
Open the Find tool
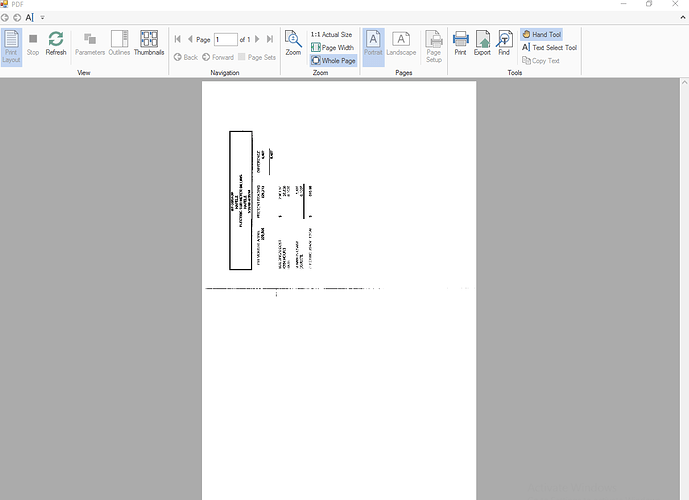pyautogui.click(x=504, y=43)
